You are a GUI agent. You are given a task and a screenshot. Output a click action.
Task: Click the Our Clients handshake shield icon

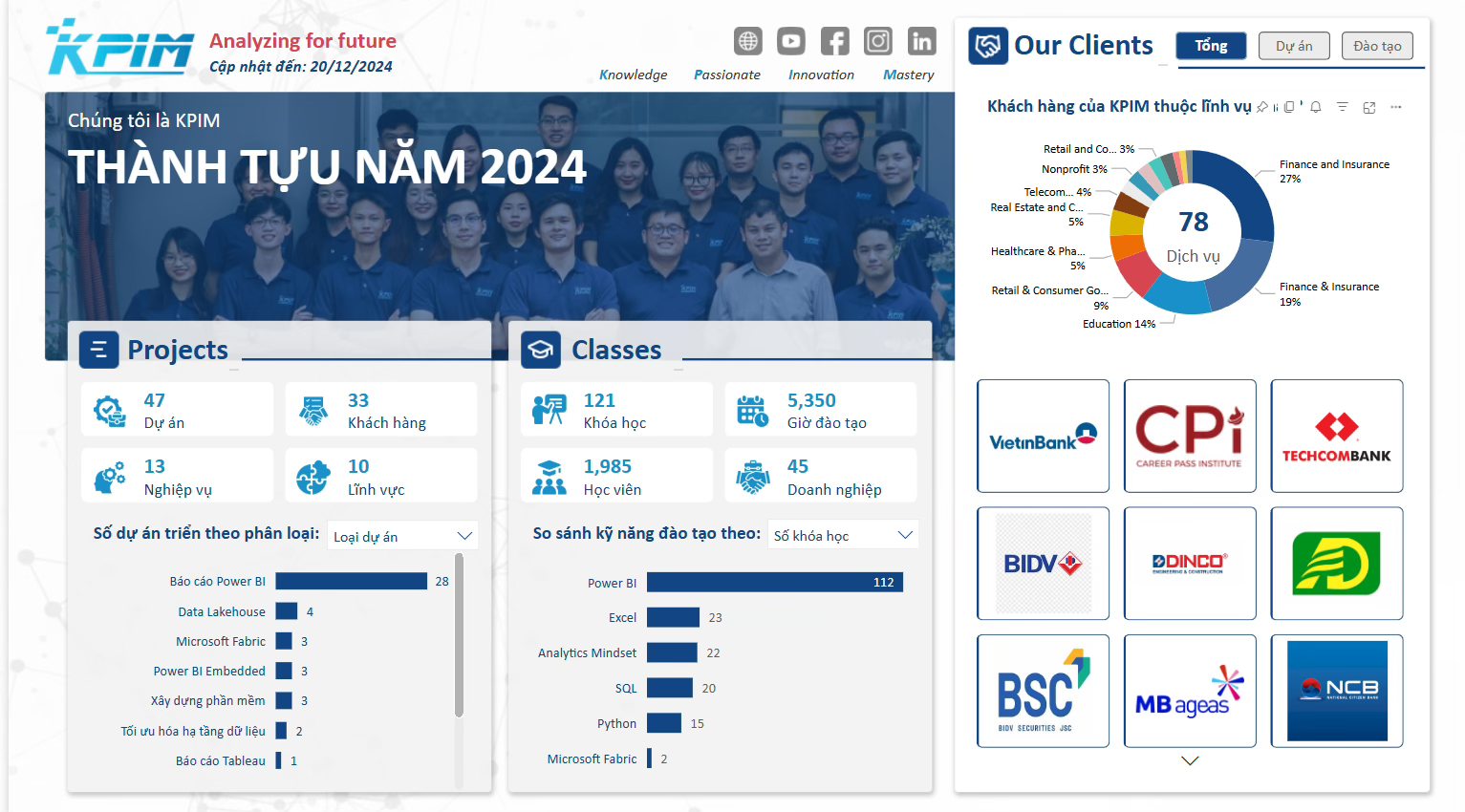pyautogui.click(x=988, y=46)
